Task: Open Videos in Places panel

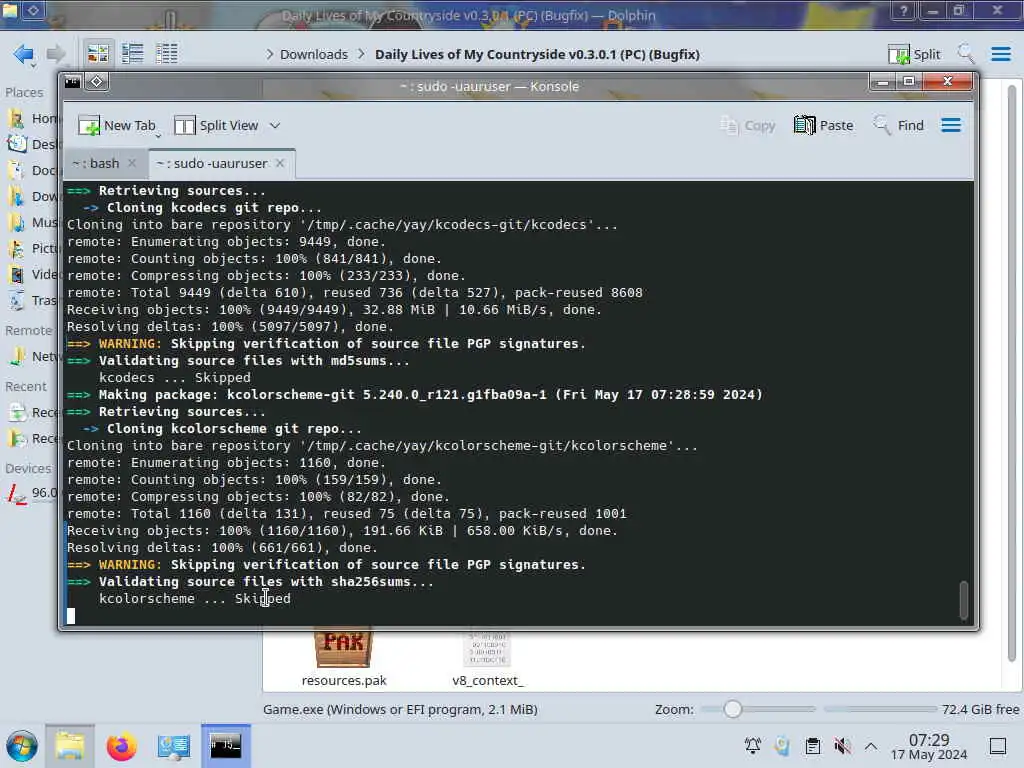Action: coord(31,274)
